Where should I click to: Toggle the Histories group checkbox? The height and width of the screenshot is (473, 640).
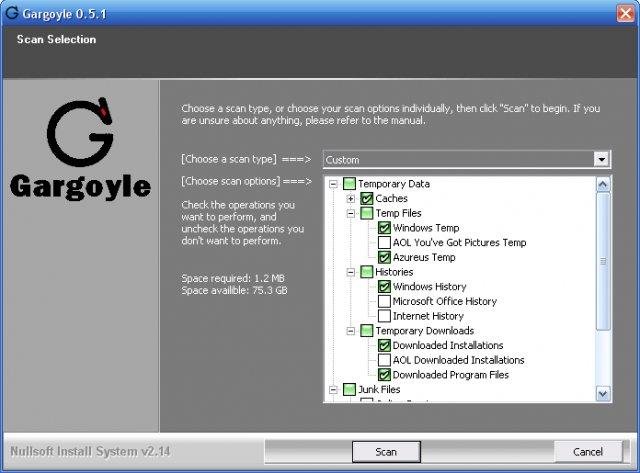pos(367,272)
